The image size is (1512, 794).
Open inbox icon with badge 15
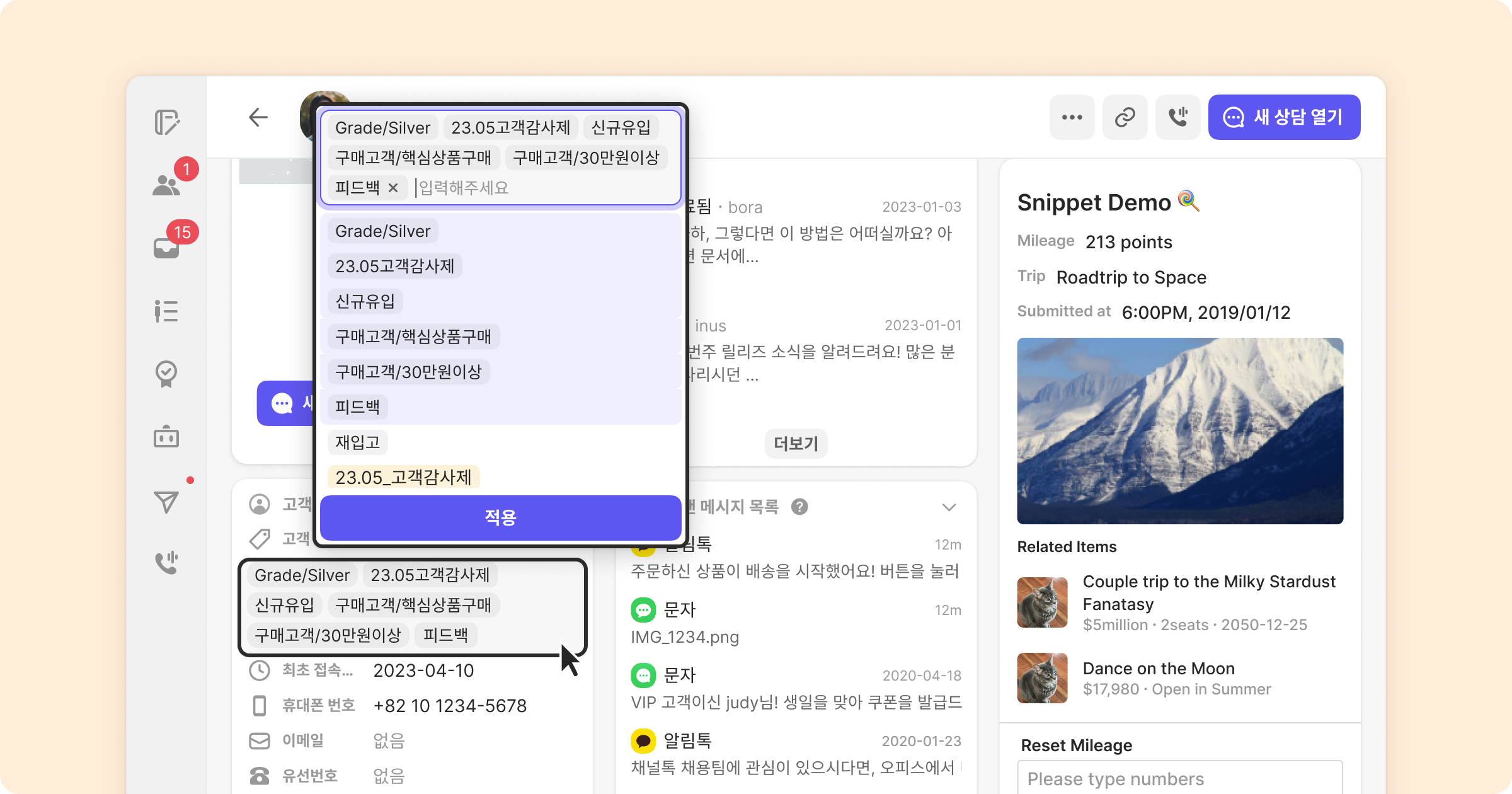[167, 247]
